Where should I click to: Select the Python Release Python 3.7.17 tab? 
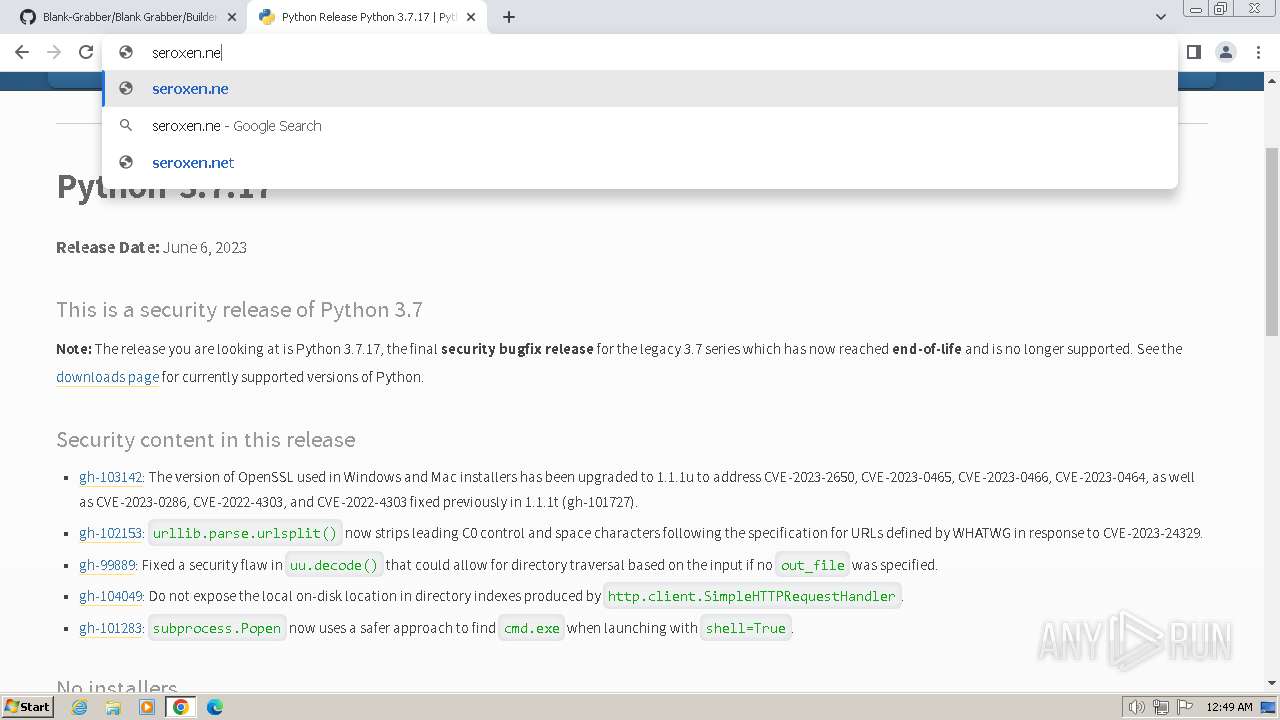(x=368, y=17)
